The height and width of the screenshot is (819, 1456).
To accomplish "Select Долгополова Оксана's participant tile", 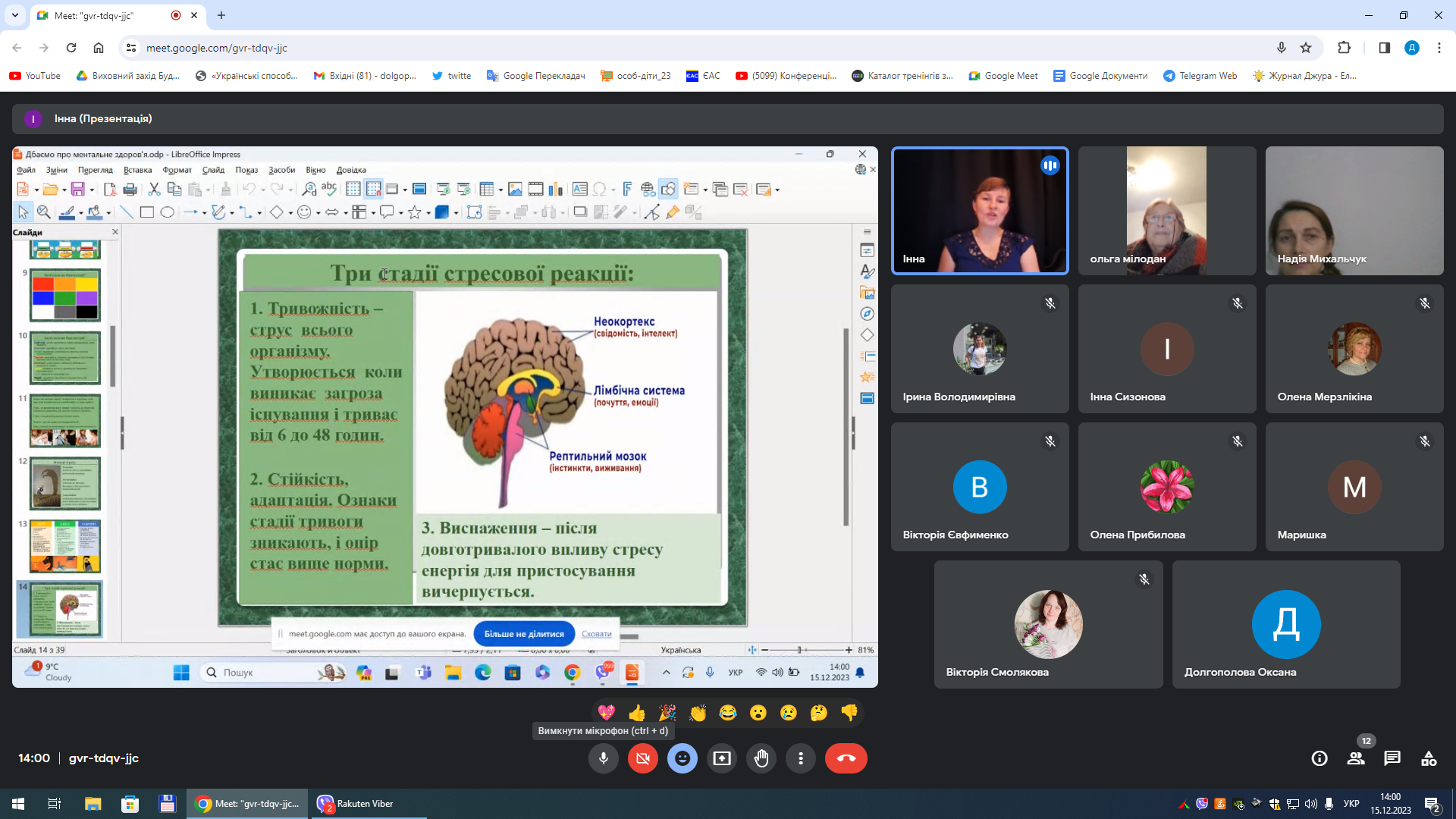I will click(x=1286, y=624).
